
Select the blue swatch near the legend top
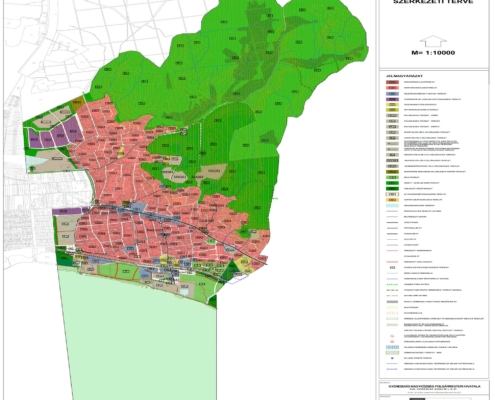[x=392, y=94]
